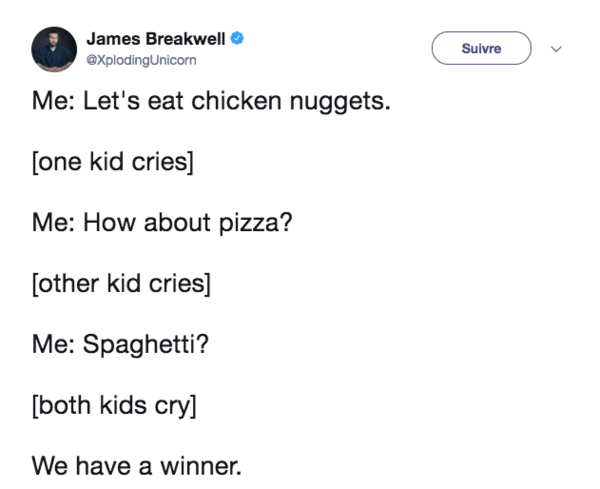Click the '[one kid cries]' line
The image size is (600, 489).
coord(113,162)
